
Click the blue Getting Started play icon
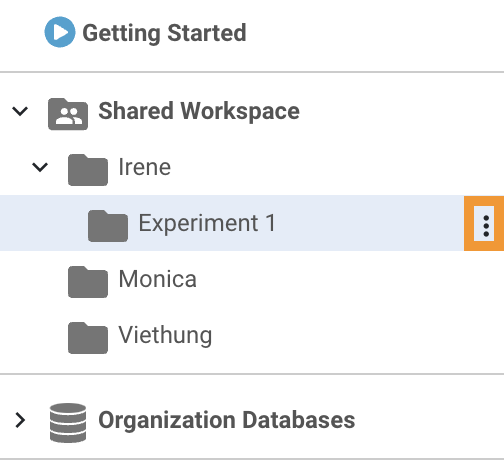[x=60, y=32]
